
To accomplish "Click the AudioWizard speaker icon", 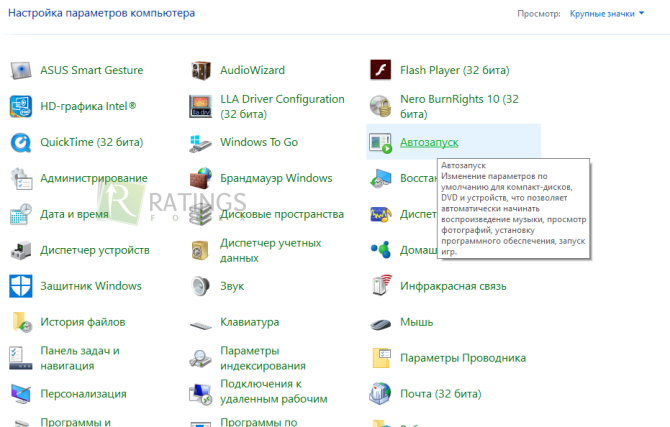I will (x=200, y=70).
